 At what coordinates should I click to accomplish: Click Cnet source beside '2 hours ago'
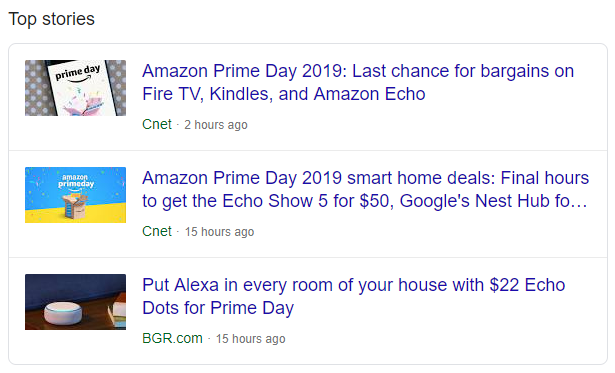coord(157,124)
